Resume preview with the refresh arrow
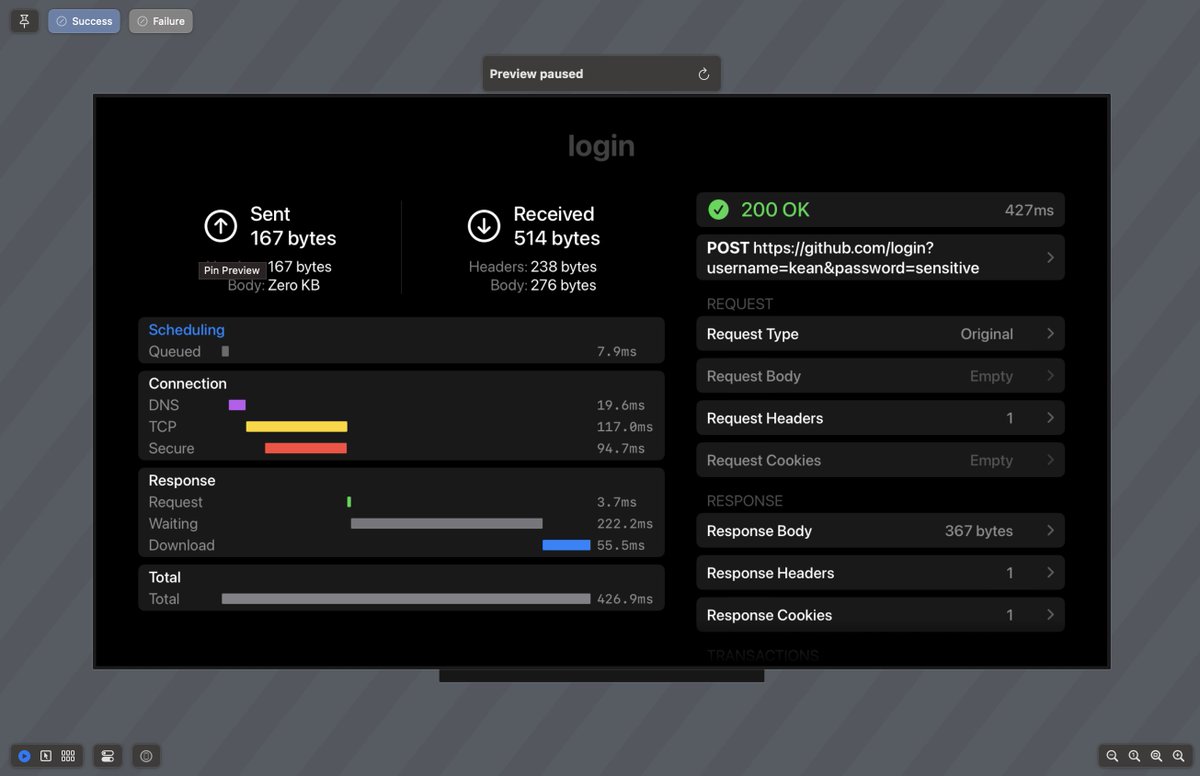 tap(703, 74)
